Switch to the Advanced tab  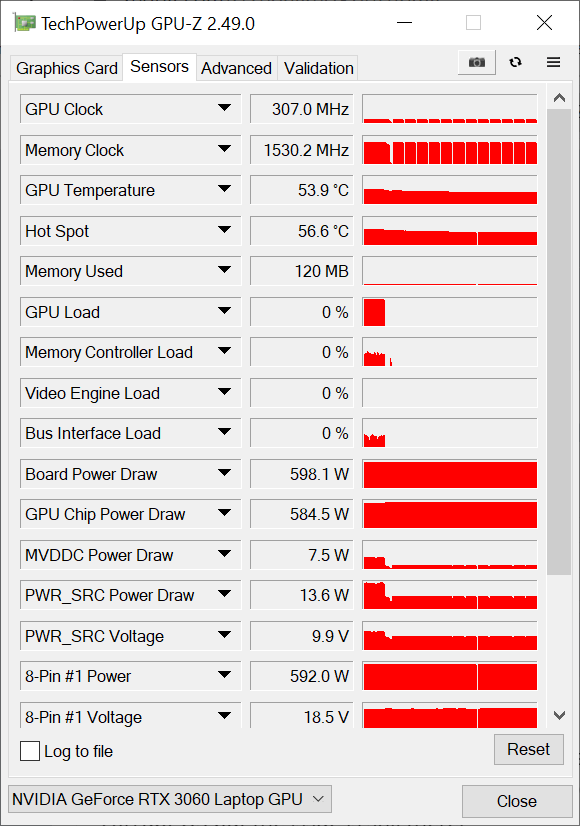pos(236,68)
